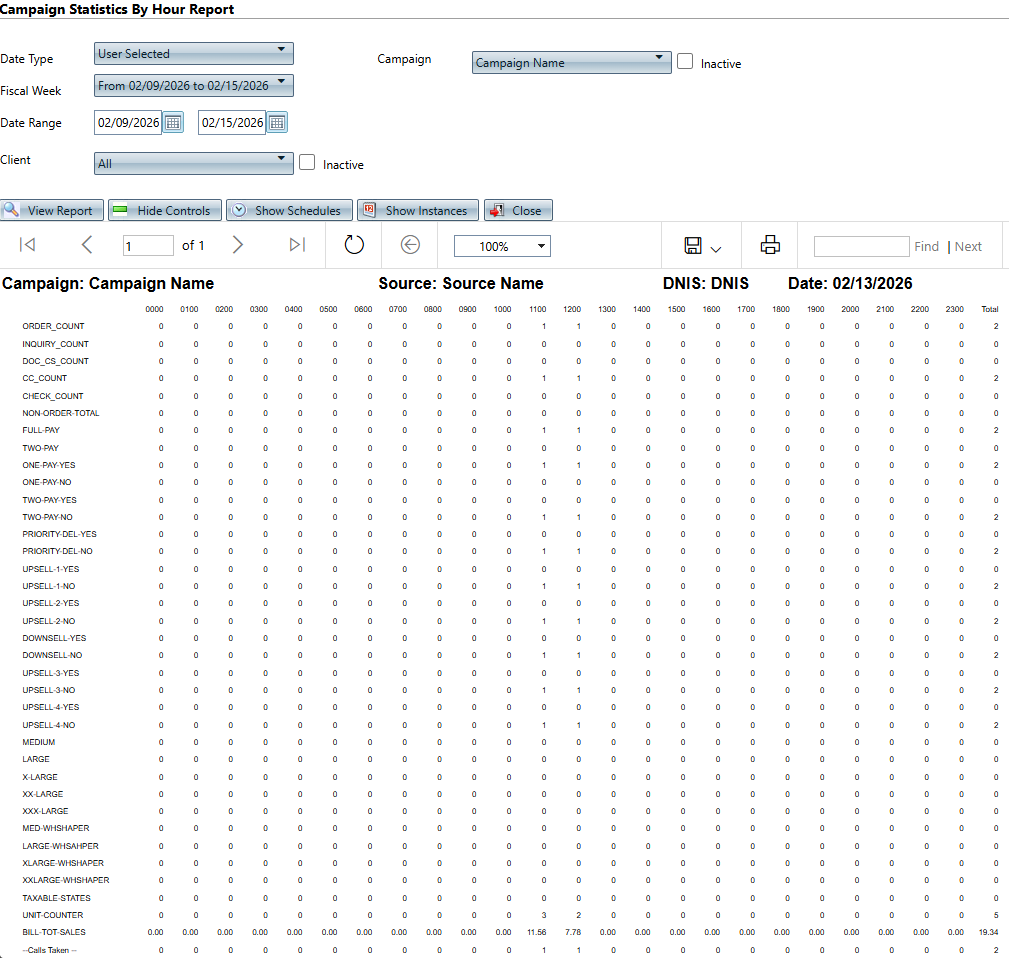This screenshot has width=1009, height=958.
Task: Open Show Schedules
Action: click(290, 211)
